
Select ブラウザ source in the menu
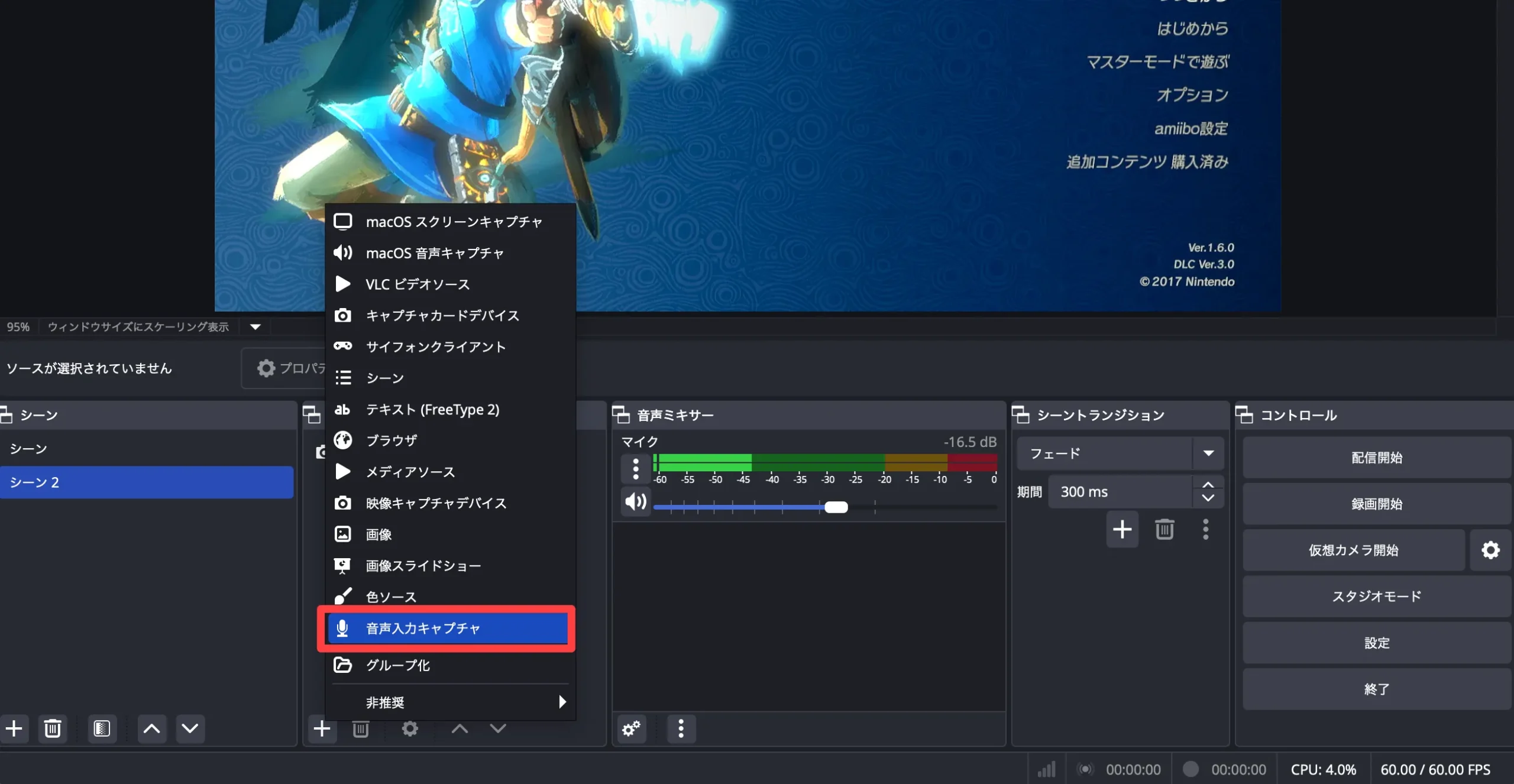450,440
